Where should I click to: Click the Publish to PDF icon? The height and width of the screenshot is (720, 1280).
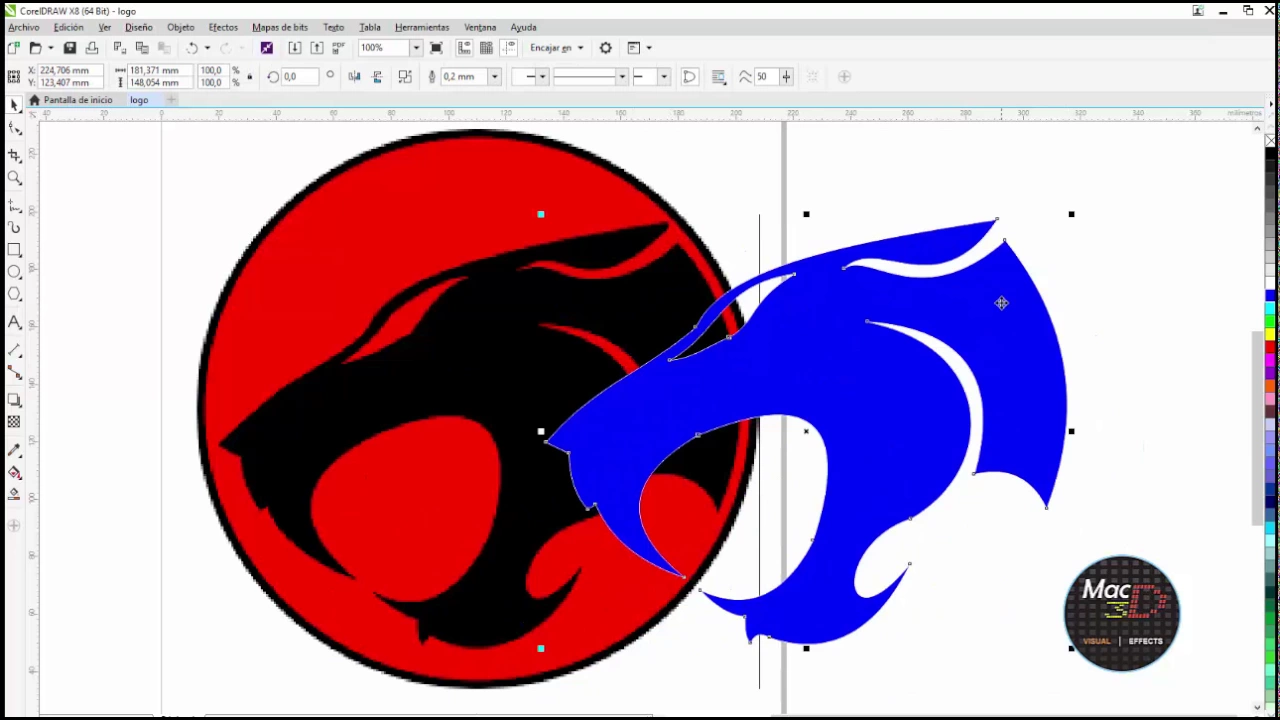pyautogui.click(x=339, y=48)
